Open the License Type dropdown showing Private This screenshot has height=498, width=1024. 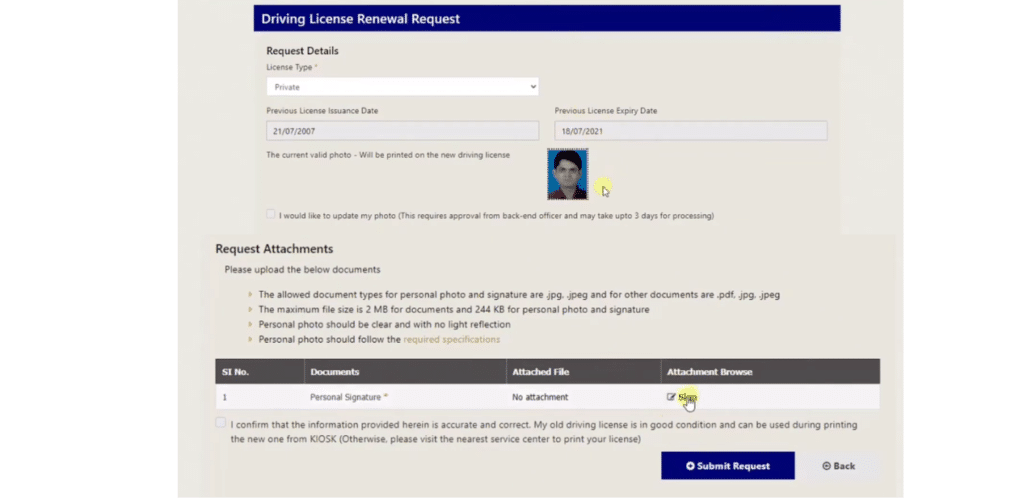click(402, 87)
